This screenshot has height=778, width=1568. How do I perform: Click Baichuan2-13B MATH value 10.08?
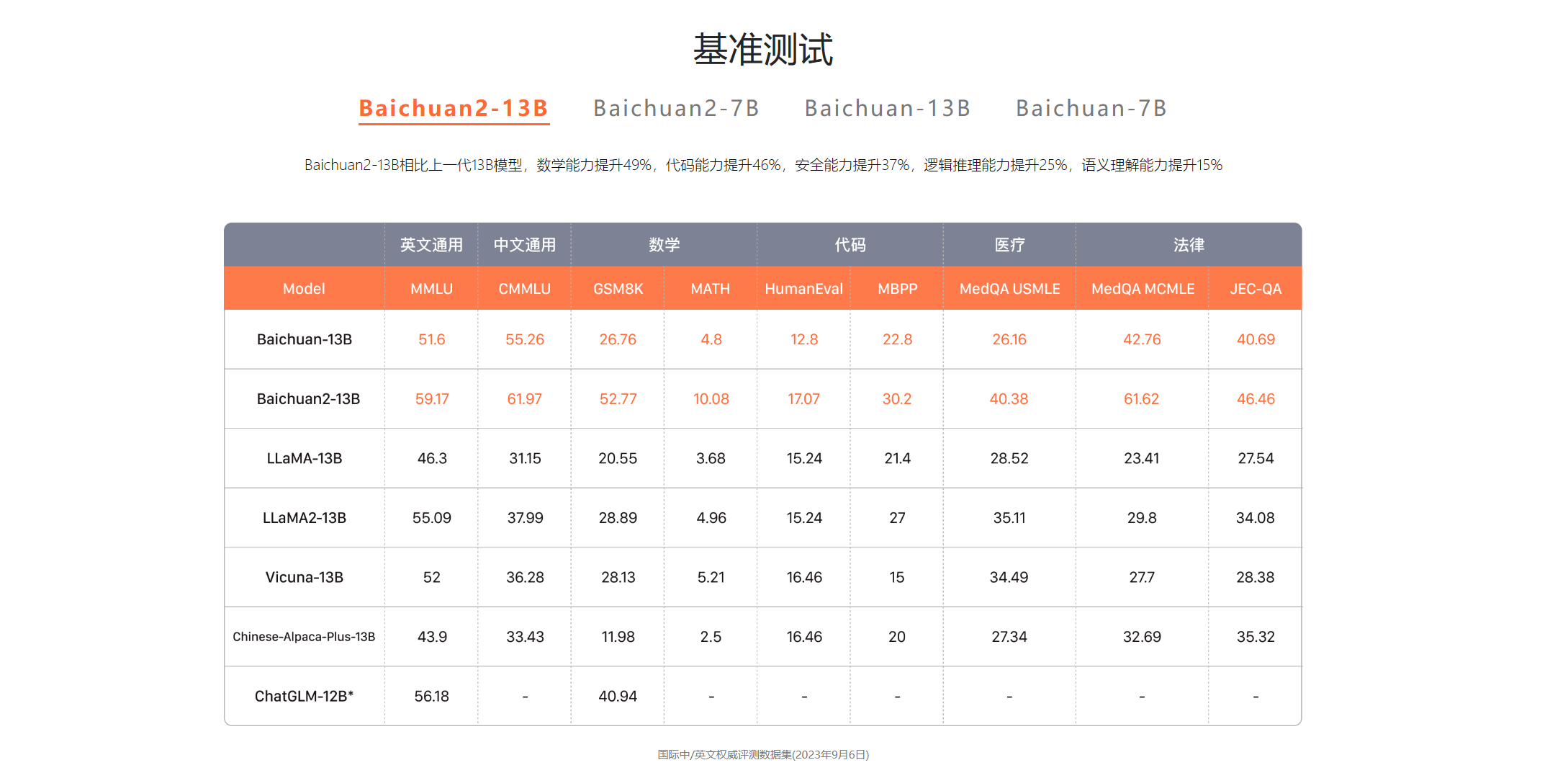[711, 399]
